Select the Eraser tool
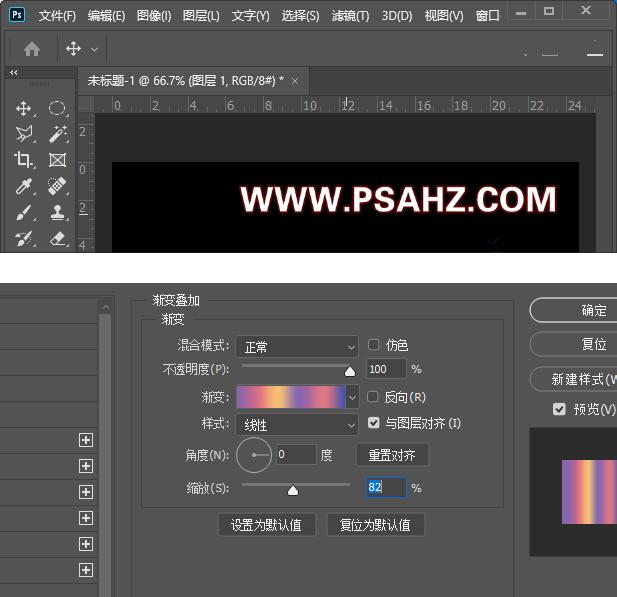The width and height of the screenshot is (617, 597). click(58, 238)
